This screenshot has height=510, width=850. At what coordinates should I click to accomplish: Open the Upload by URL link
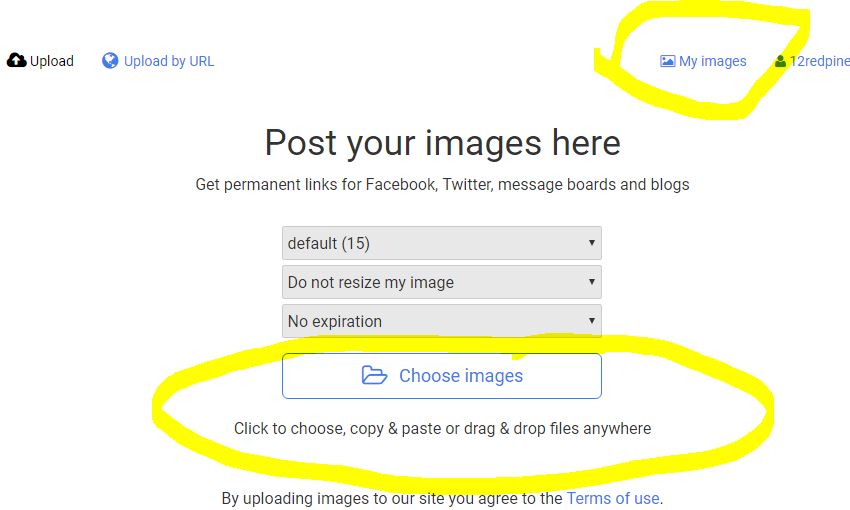pyautogui.click(x=158, y=61)
